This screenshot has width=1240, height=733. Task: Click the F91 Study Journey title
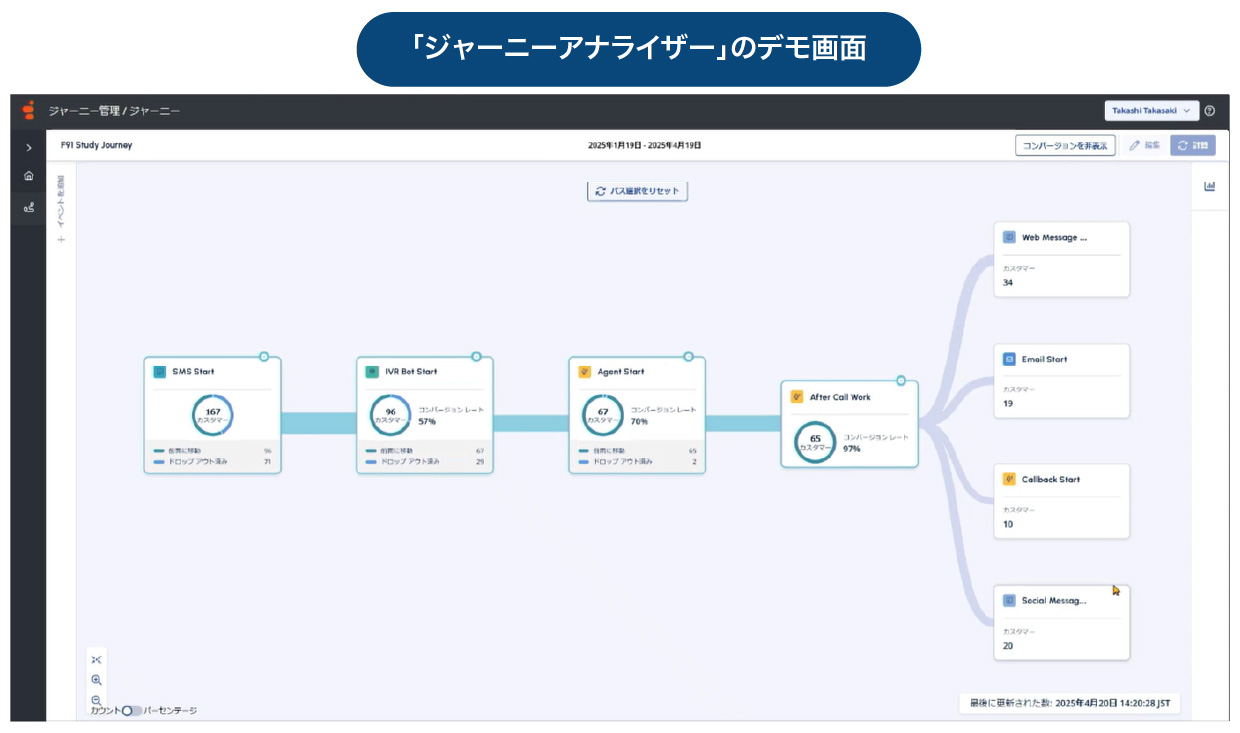[x=96, y=146]
